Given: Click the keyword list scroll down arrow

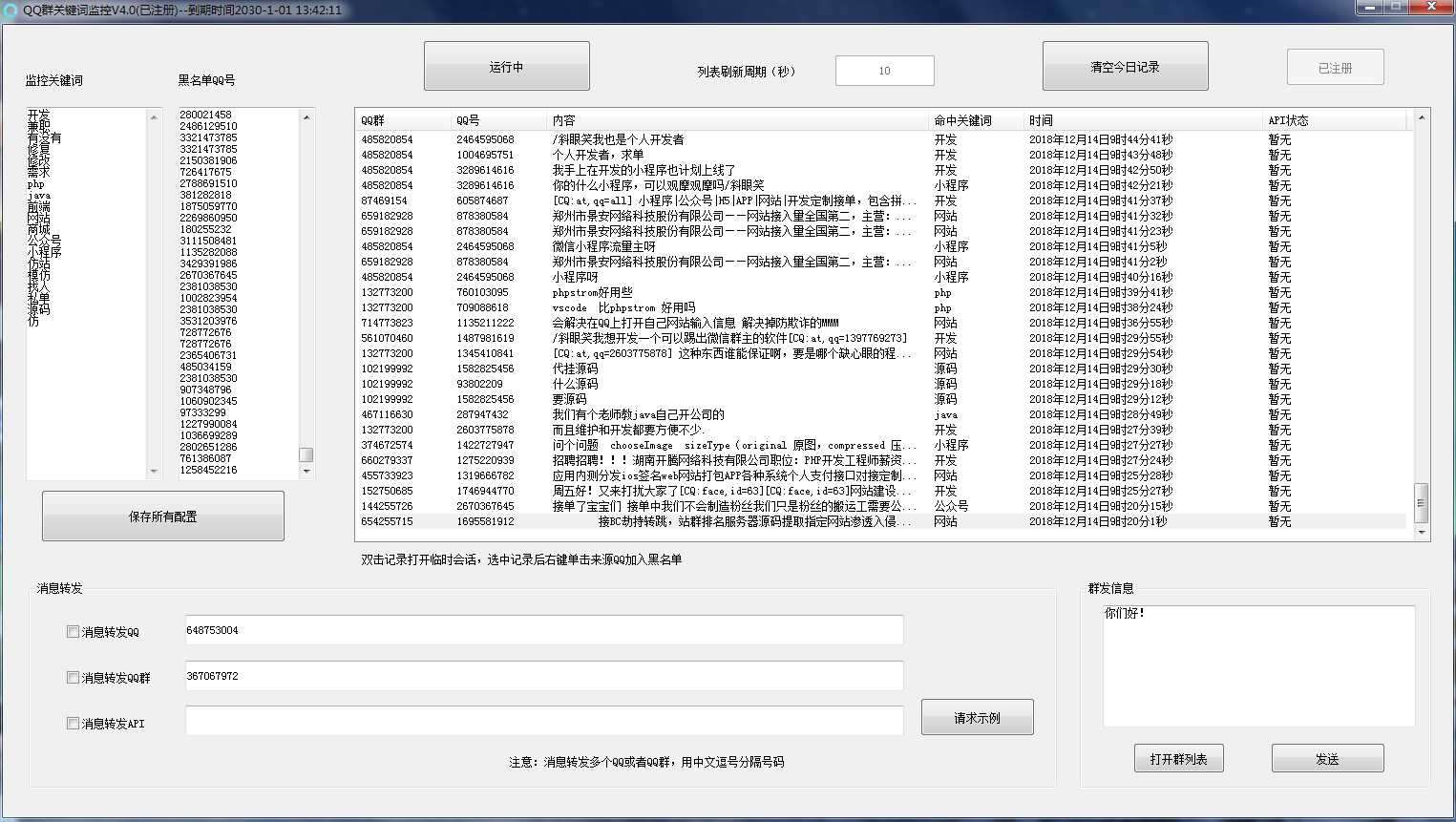Looking at the screenshot, I should pos(154,471).
